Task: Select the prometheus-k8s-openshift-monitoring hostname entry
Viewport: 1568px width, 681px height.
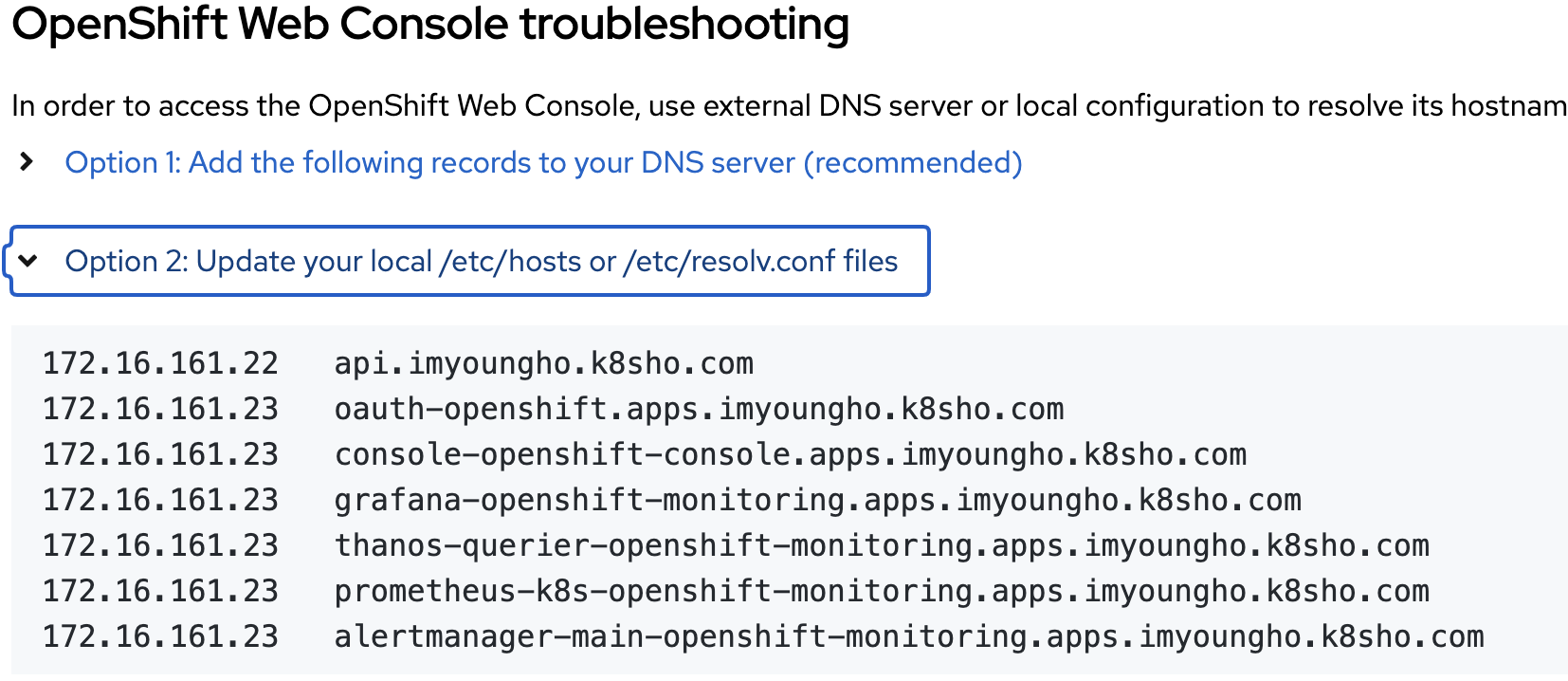Action: tap(882, 591)
